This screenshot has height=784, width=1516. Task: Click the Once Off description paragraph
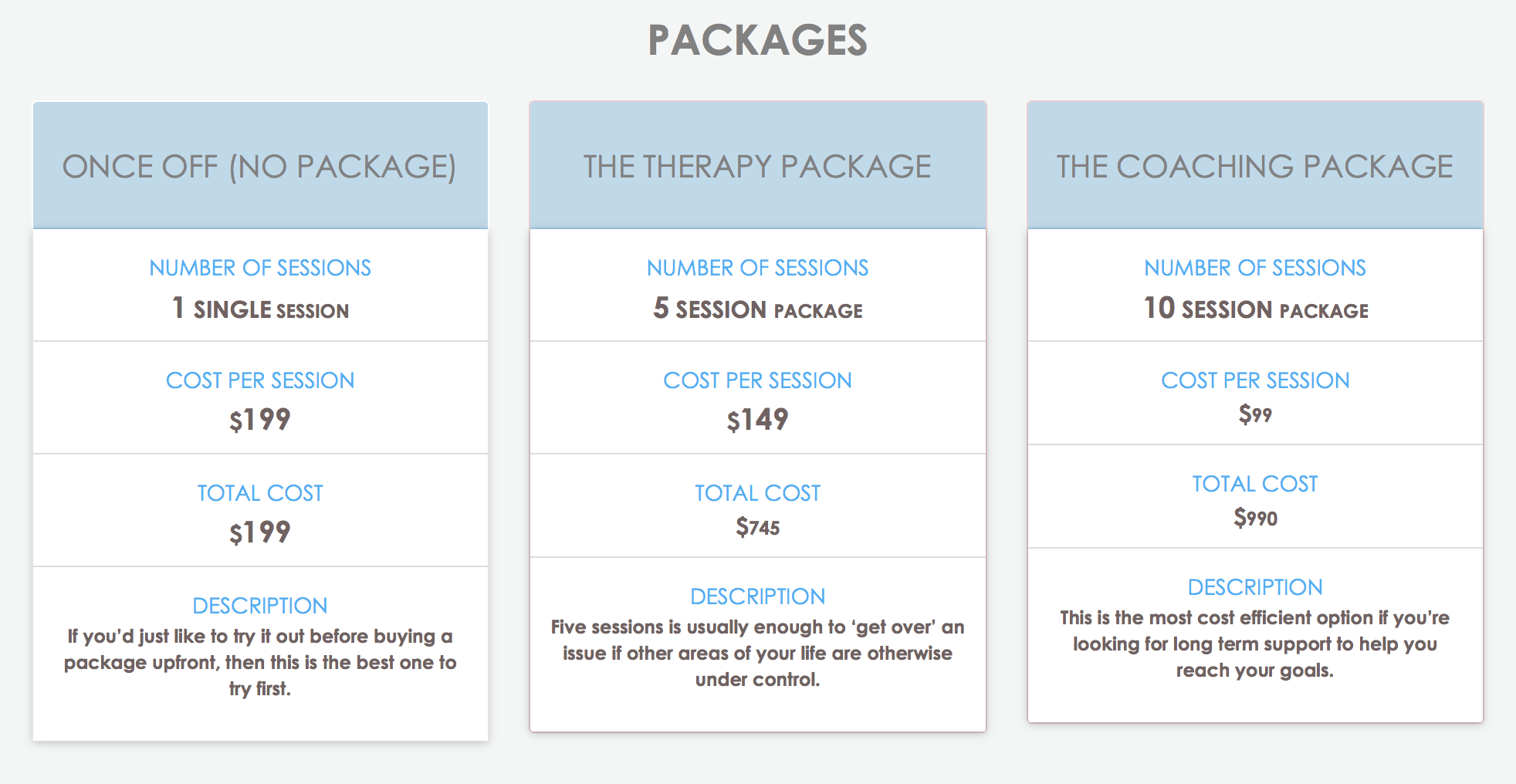click(x=260, y=662)
